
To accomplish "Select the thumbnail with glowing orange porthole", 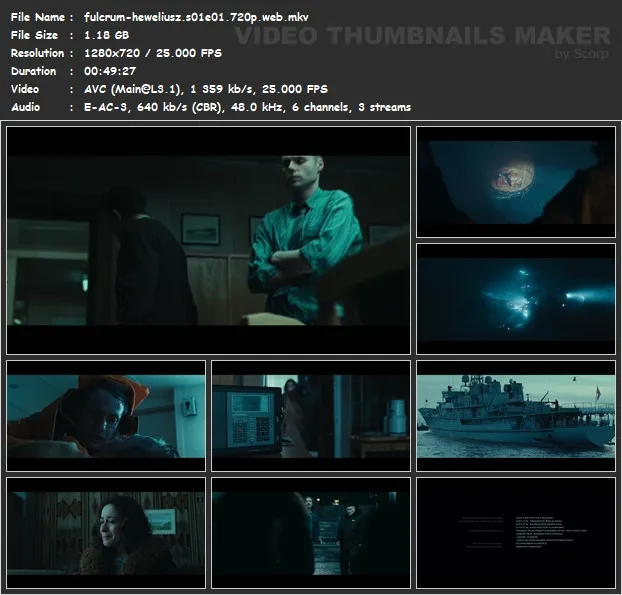I will [515, 180].
